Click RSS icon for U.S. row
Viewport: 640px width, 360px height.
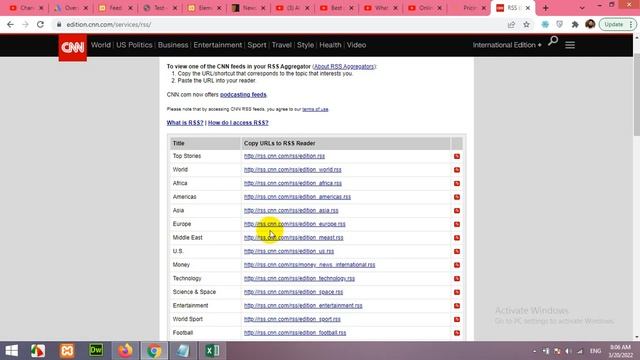457,251
